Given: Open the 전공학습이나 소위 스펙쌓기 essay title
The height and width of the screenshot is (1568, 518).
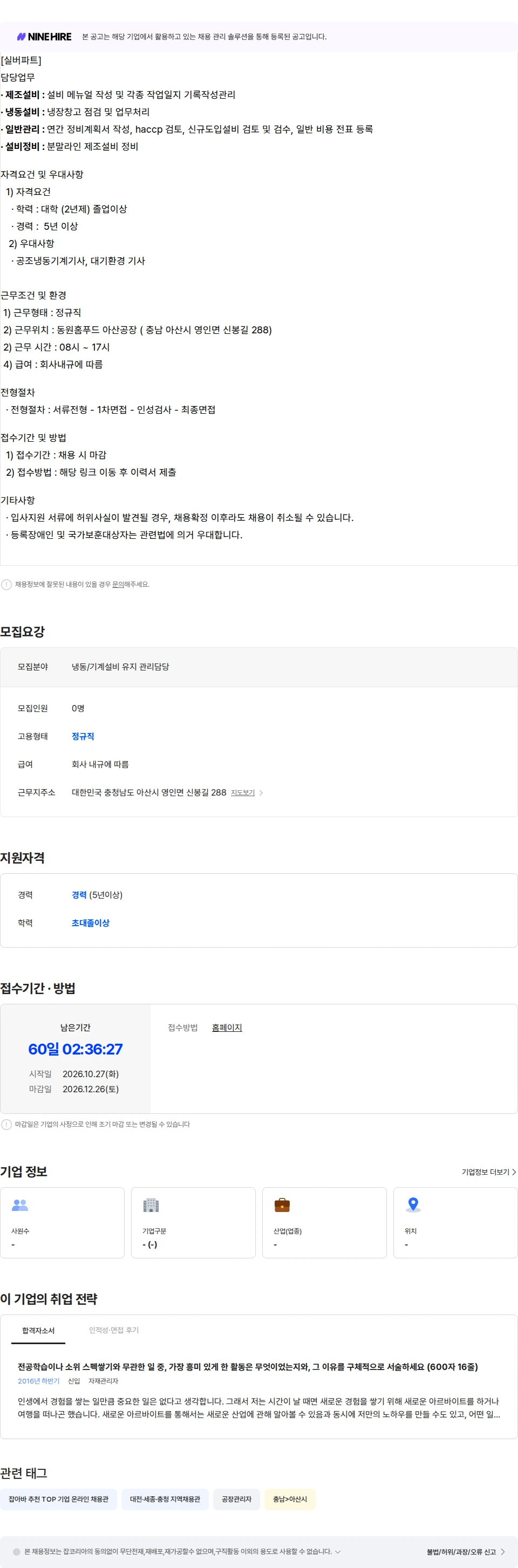Looking at the screenshot, I should coord(248,1366).
